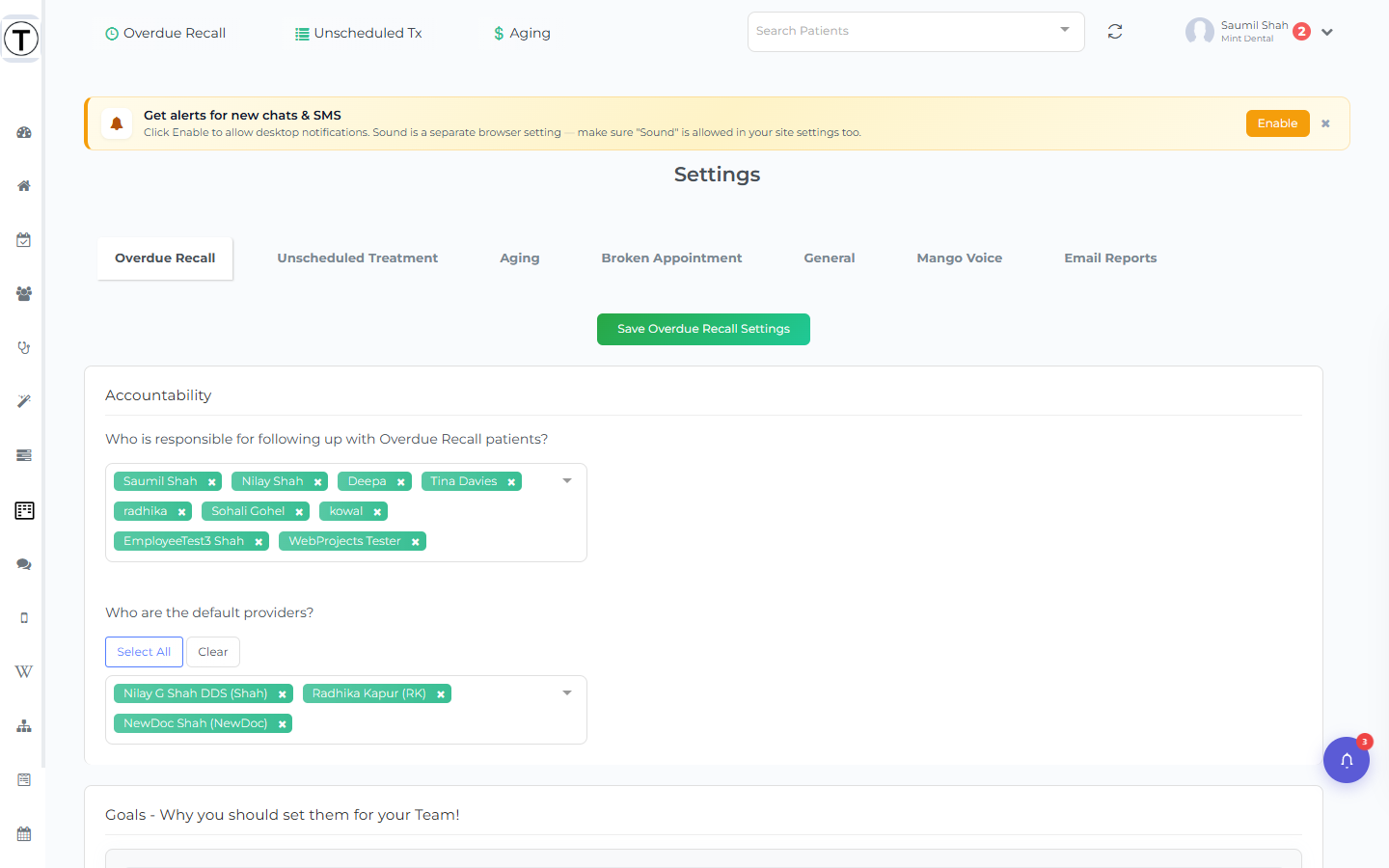The height and width of the screenshot is (868, 1389).
Task: Open the Wikipedia W sidebar icon
Action: coord(24,671)
